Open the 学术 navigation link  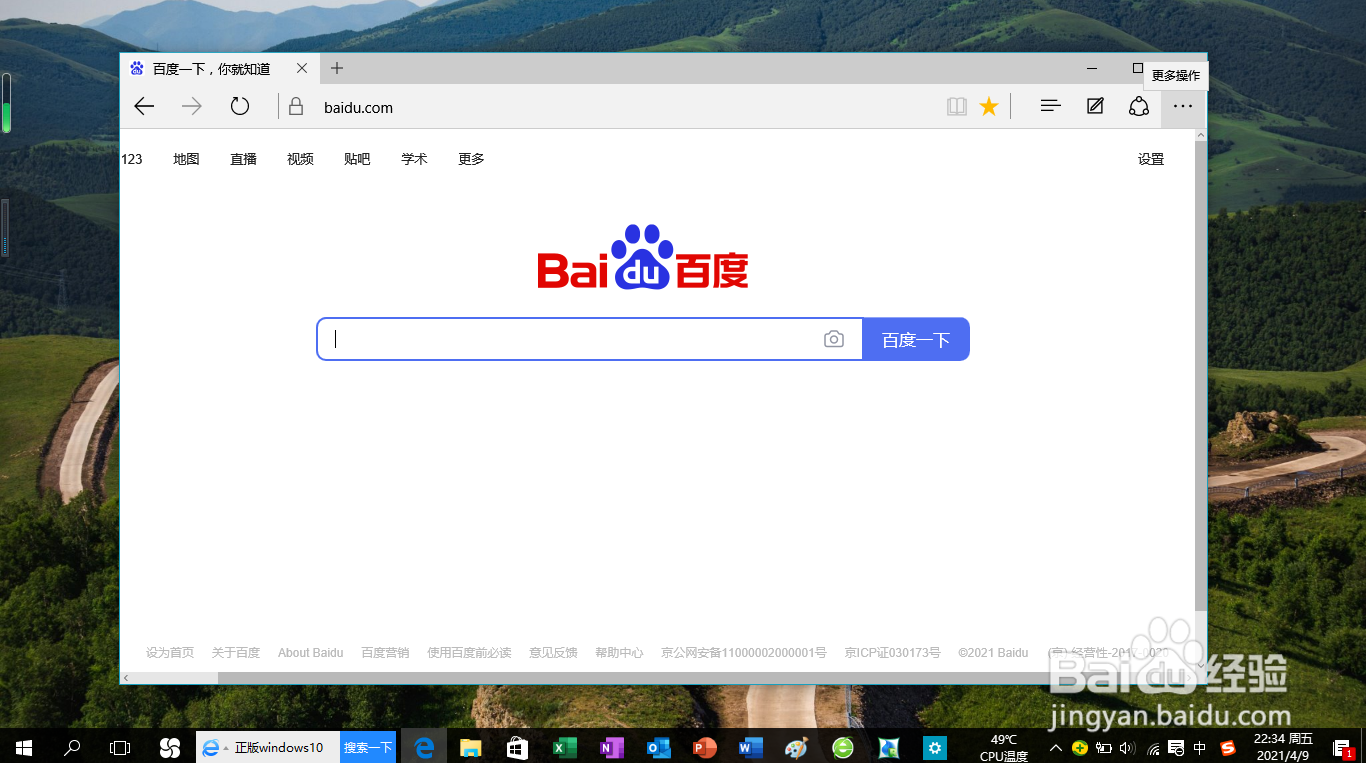click(x=414, y=159)
